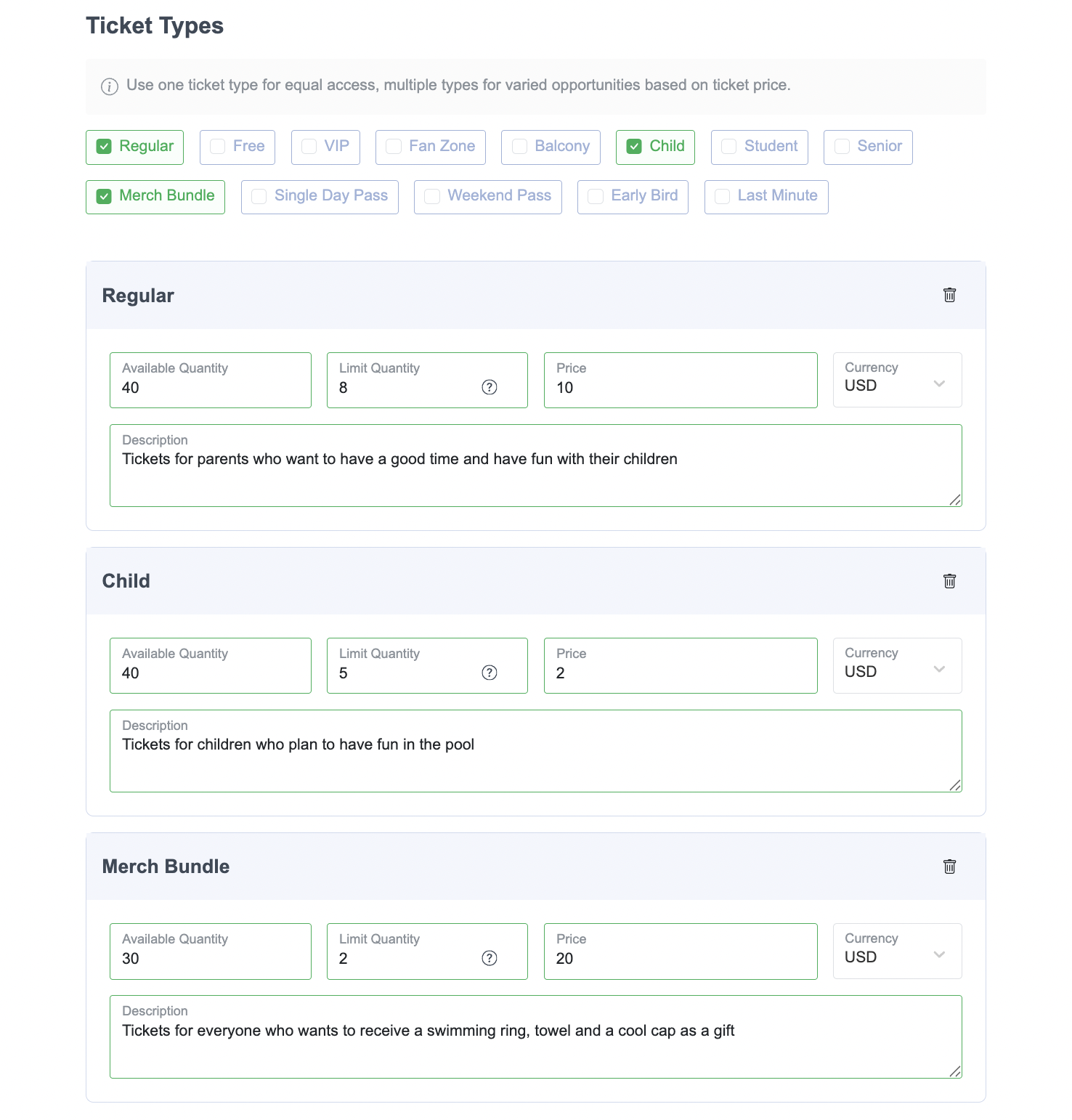1072x1120 pixels.
Task: Edit Regular description about parents and children
Action: point(536,466)
